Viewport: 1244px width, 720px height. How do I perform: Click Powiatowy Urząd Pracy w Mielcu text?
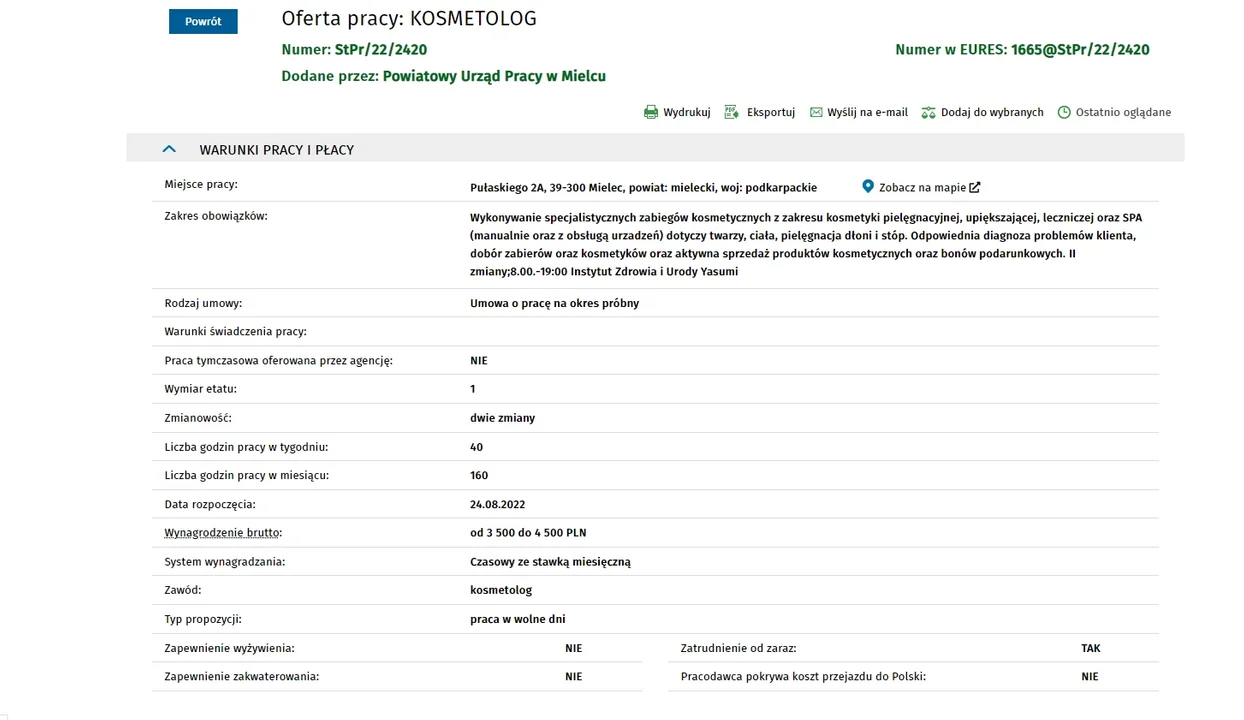click(x=494, y=76)
